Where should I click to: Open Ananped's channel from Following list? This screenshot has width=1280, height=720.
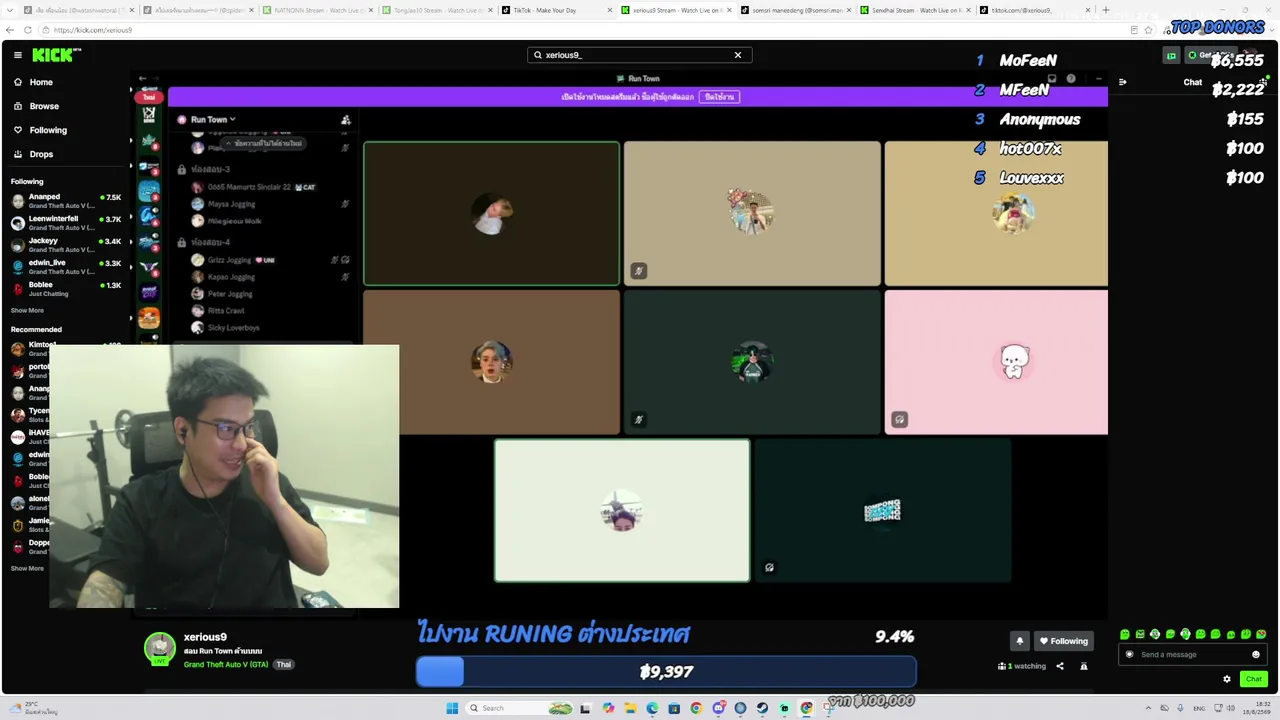point(66,201)
